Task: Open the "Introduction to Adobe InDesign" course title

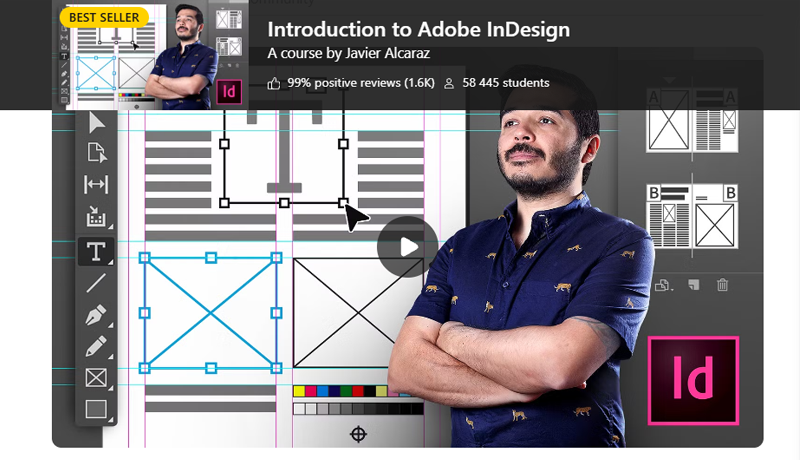Action: [418, 30]
